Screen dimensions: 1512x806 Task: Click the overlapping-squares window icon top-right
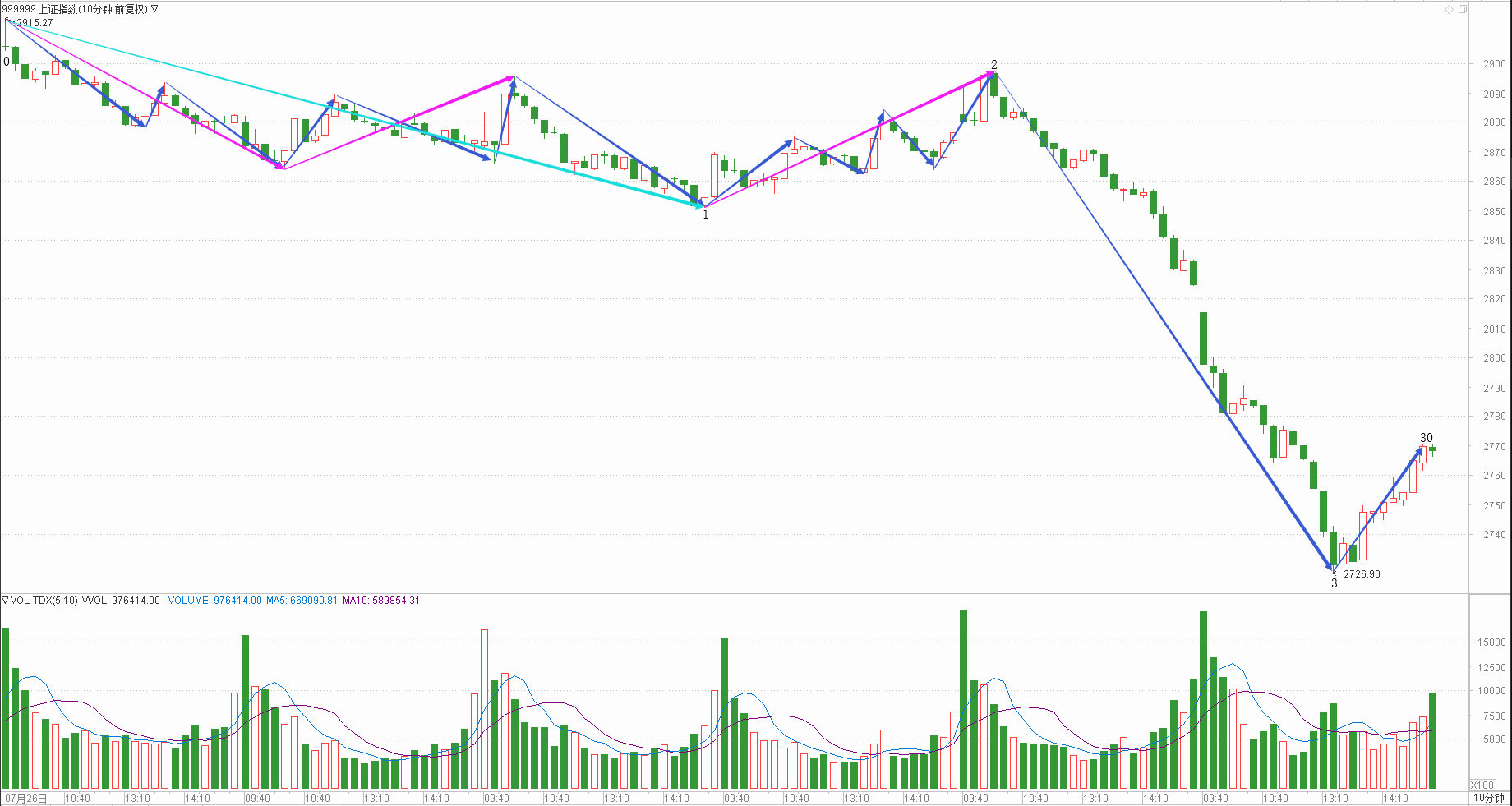[x=1462, y=9]
